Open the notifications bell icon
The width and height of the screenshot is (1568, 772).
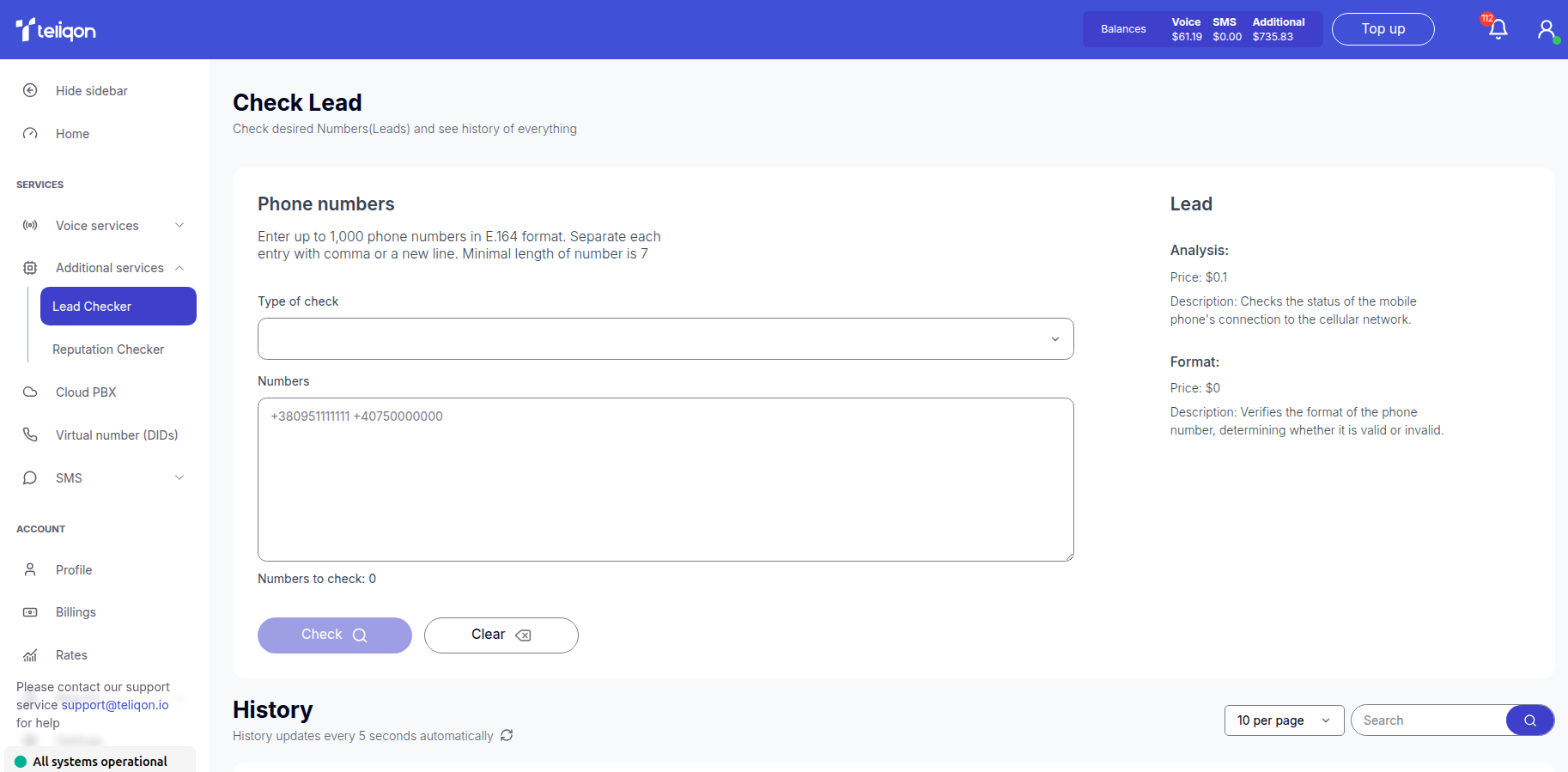click(x=1498, y=29)
